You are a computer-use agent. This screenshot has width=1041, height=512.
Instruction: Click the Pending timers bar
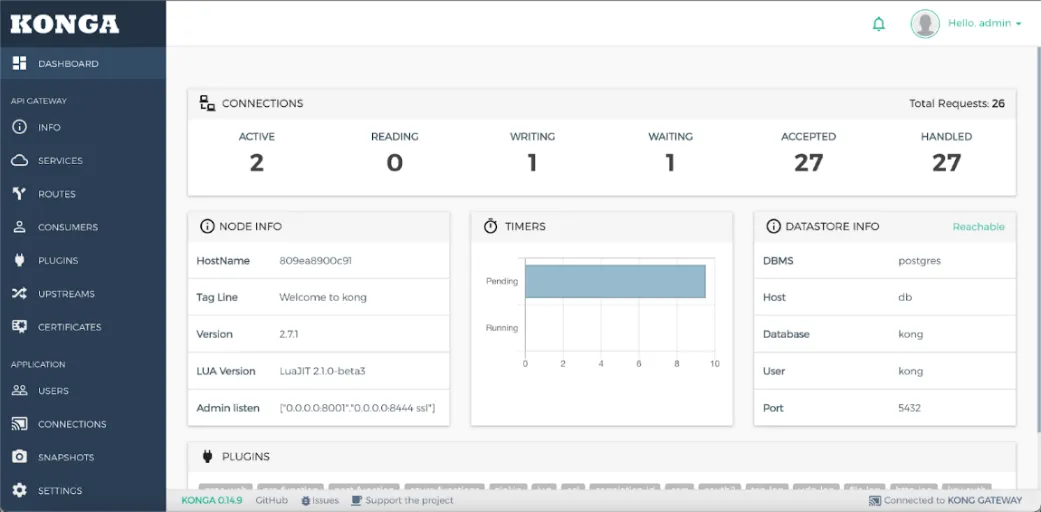point(615,281)
